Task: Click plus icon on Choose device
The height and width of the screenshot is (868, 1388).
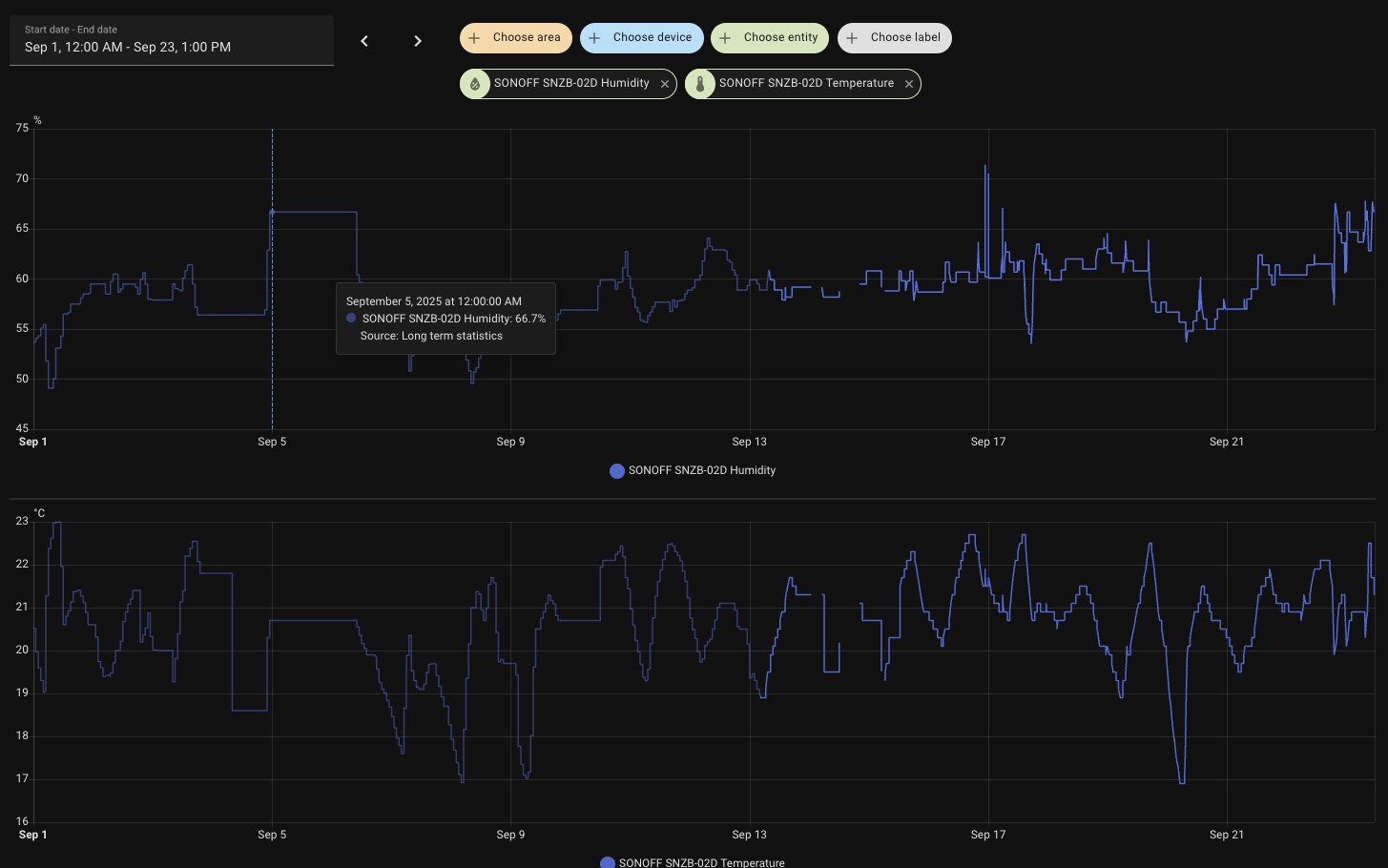Action: (594, 38)
